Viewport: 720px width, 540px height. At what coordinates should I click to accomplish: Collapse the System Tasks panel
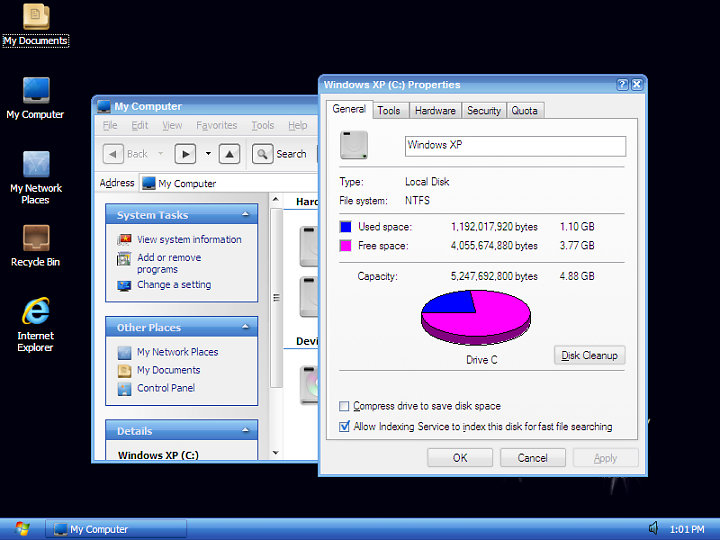(245, 214)
